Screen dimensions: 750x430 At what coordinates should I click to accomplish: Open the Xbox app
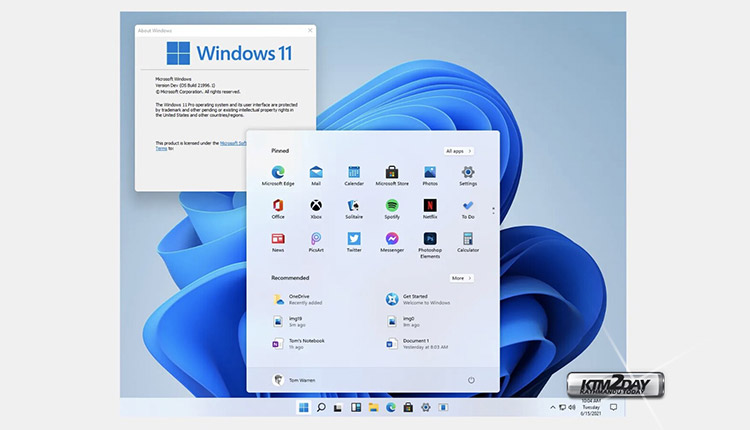[316, 209]
